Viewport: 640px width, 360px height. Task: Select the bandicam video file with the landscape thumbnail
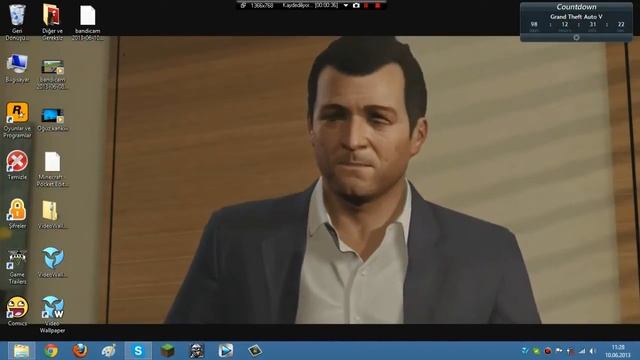coord(52,67)
